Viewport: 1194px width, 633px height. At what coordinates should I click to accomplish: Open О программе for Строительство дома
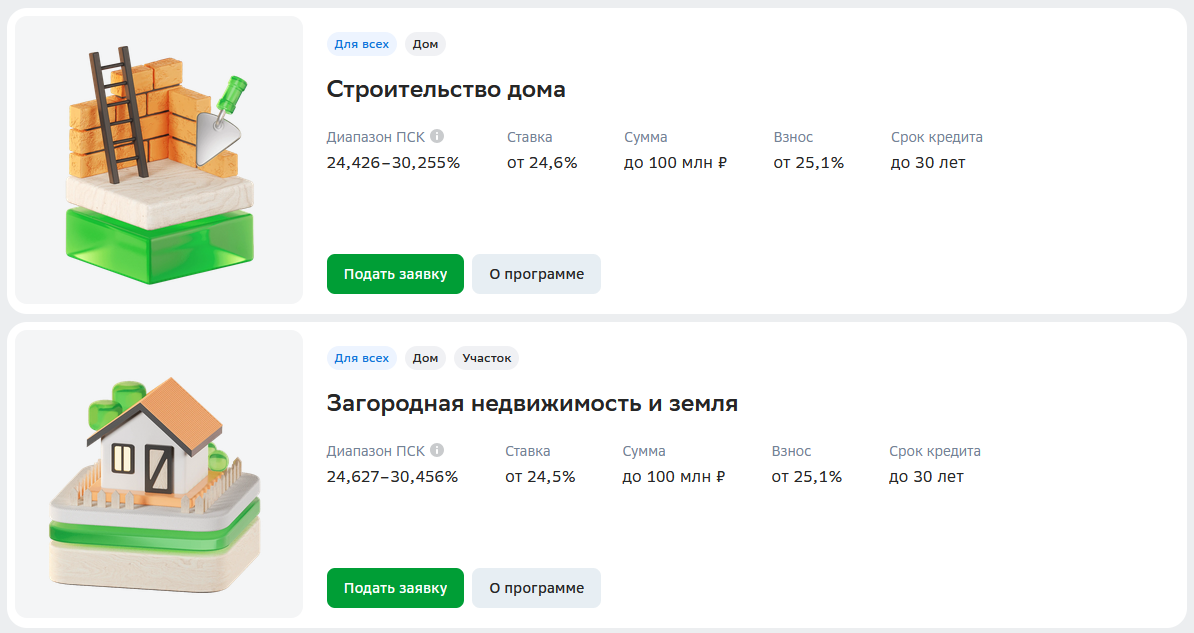tap(536, 273)
